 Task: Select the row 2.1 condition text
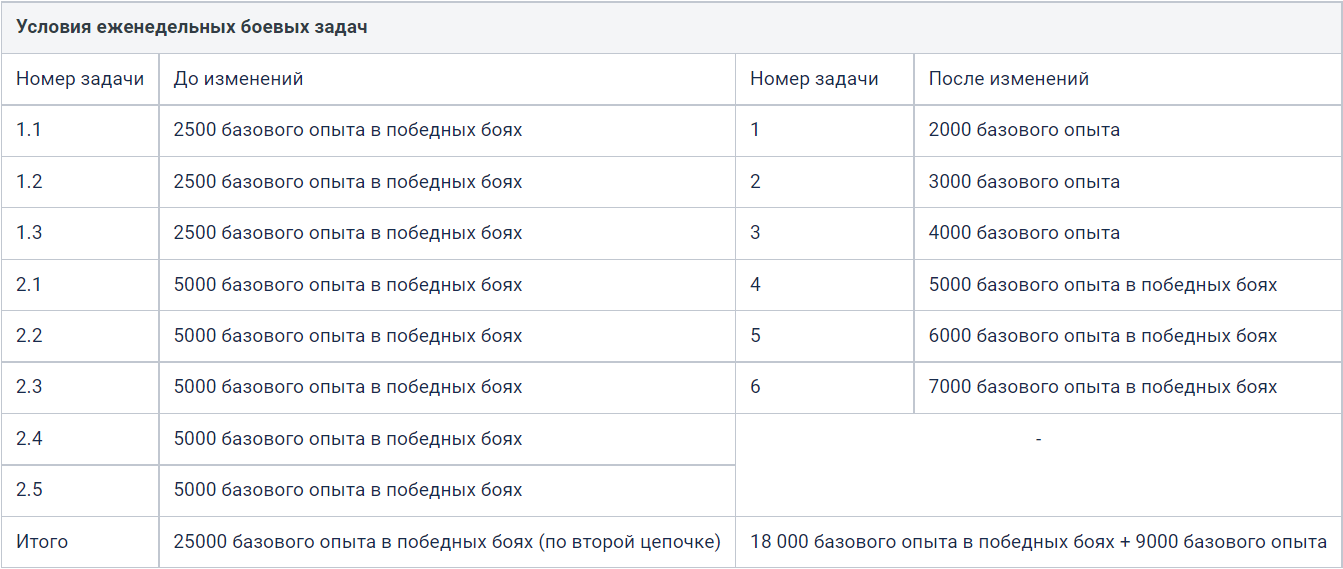[348, 285]
